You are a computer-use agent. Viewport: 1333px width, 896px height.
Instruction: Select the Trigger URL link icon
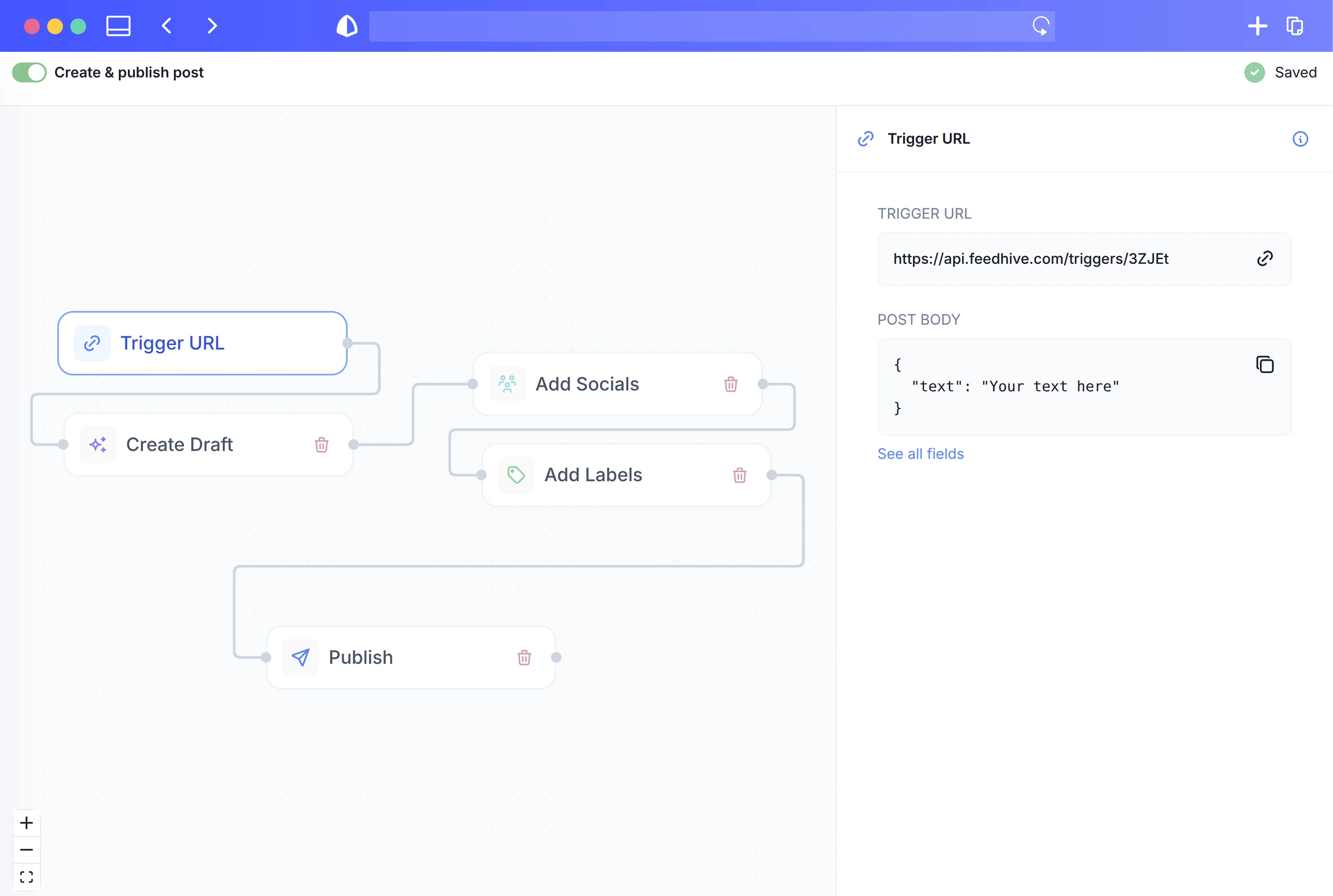92,343
